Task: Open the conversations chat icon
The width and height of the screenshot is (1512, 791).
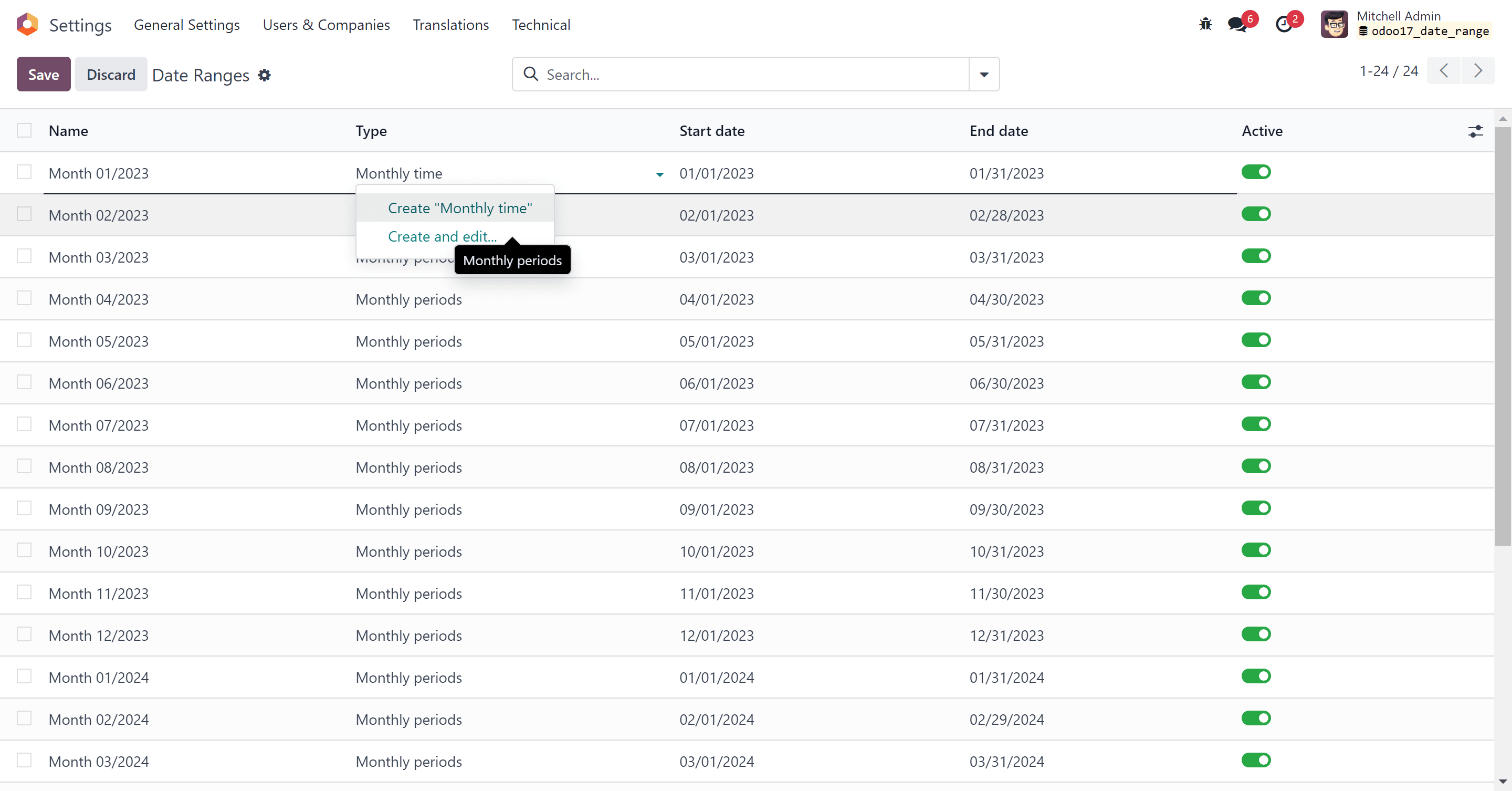Action: (x=1237, y=25)
